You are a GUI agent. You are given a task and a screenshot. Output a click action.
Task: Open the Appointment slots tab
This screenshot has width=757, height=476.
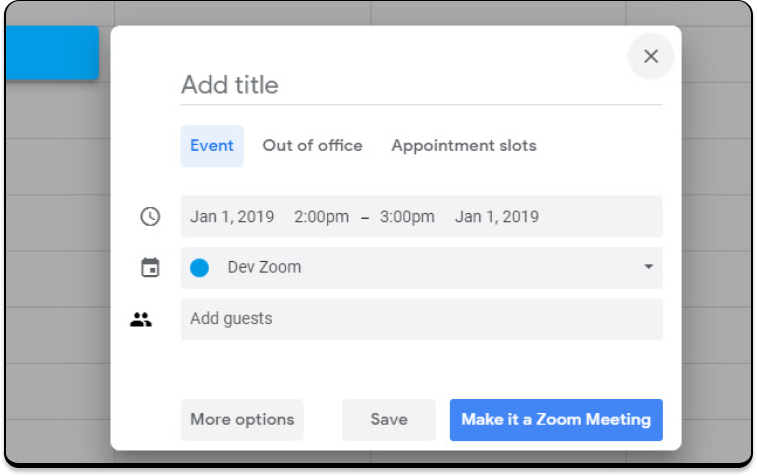click(x=463, y=146)
